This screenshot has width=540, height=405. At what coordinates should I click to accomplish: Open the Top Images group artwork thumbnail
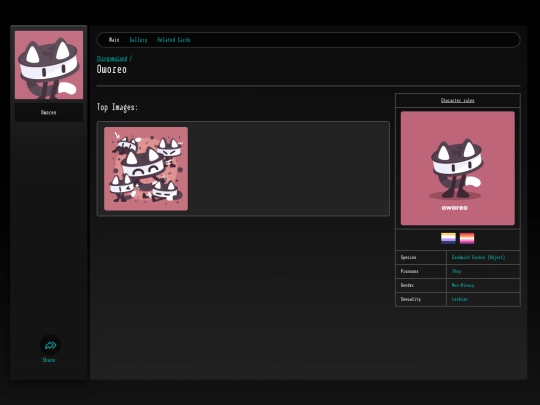click(146, 169)
